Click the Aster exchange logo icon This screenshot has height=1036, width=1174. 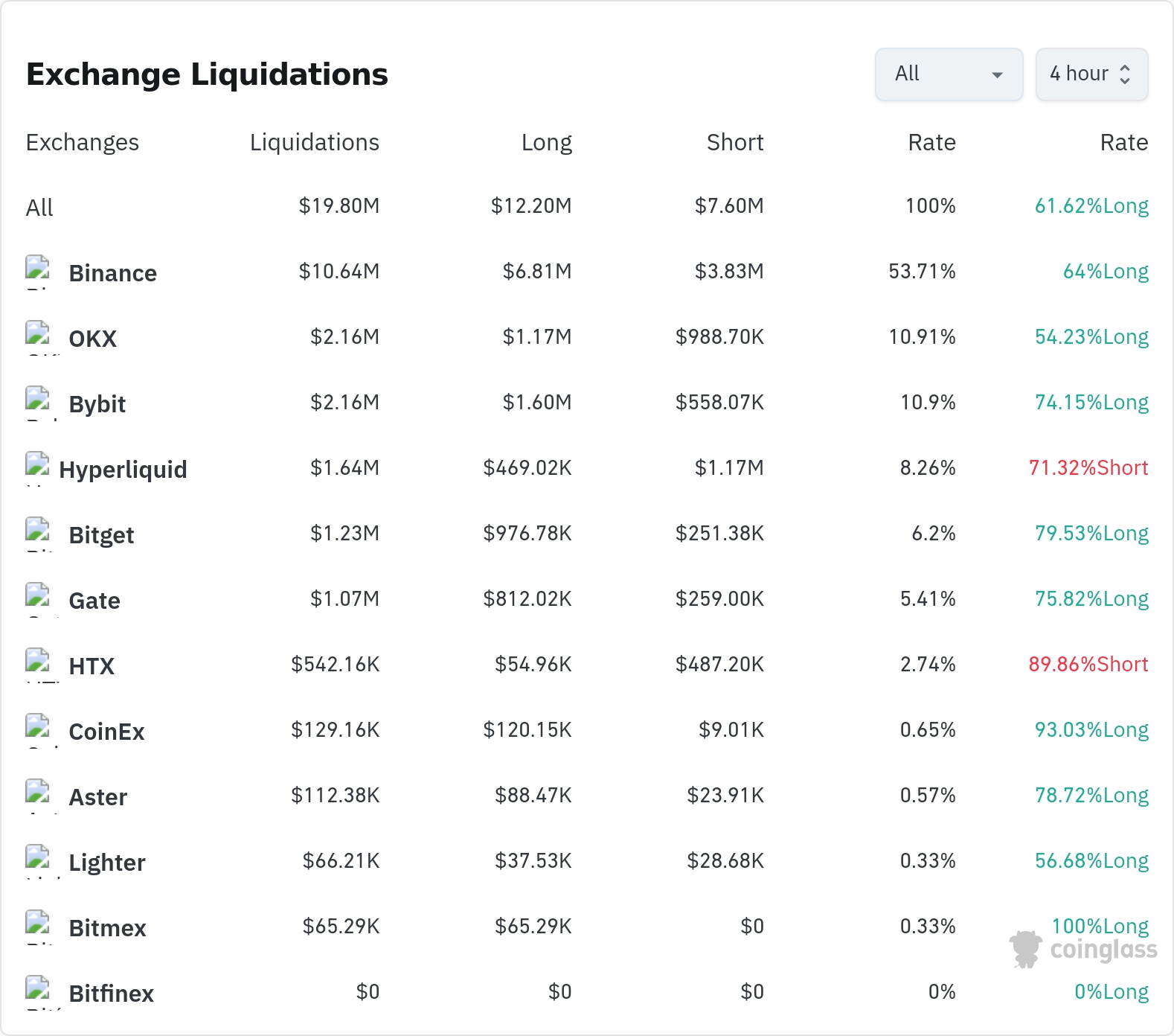click(x=38, y=796)
